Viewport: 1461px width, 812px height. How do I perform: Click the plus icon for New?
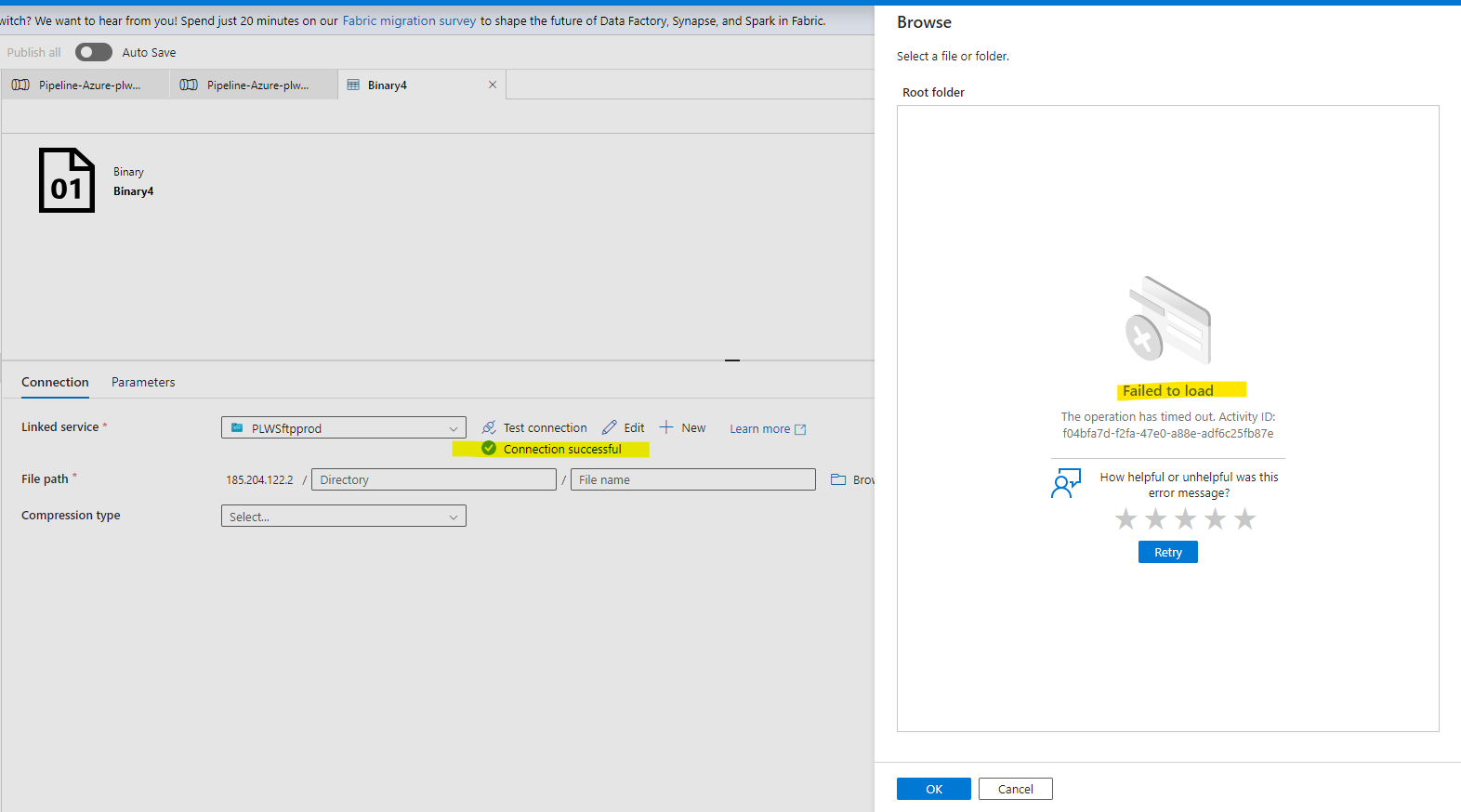[666, 427]
